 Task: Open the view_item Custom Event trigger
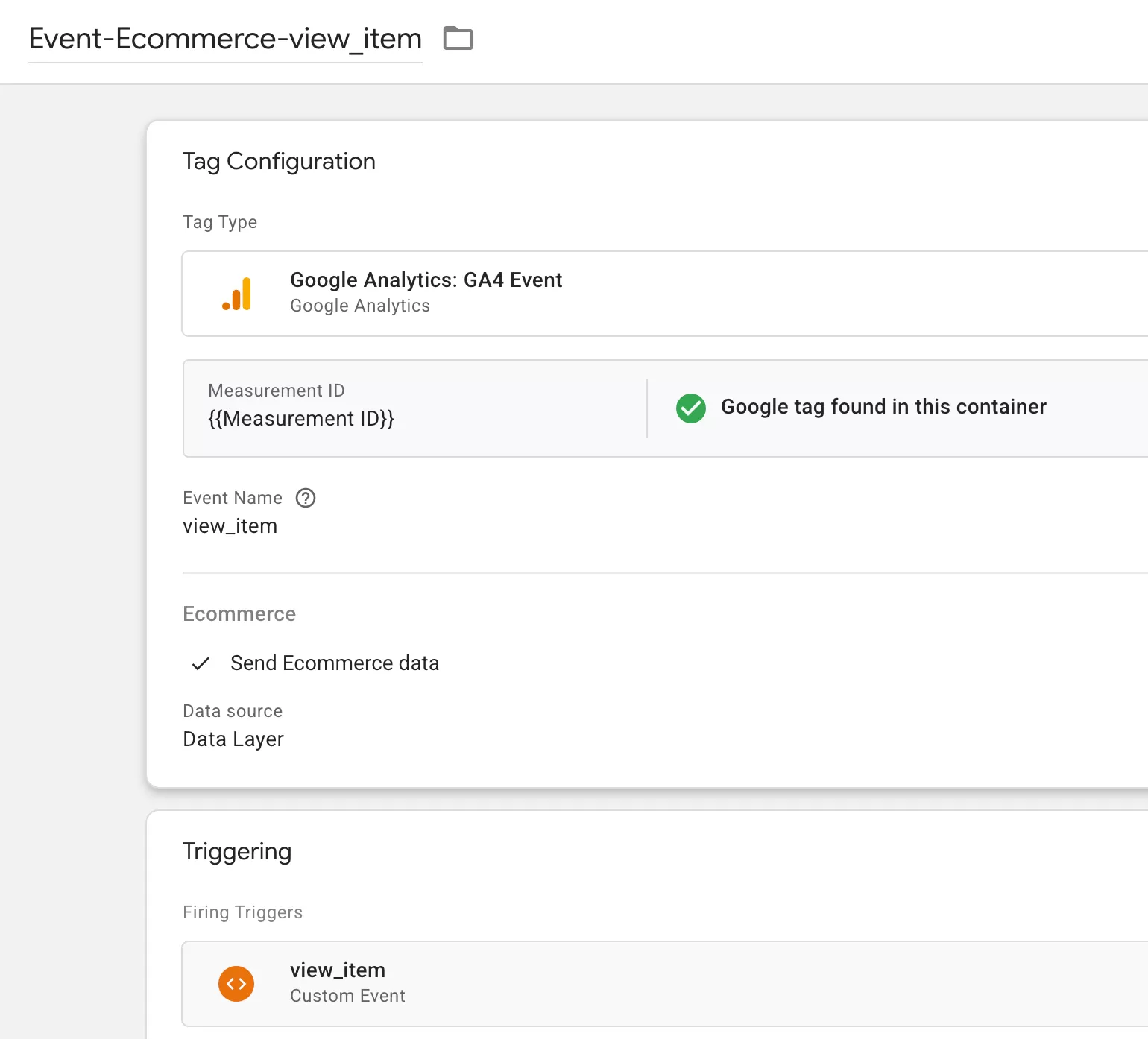tap(665, 984)
